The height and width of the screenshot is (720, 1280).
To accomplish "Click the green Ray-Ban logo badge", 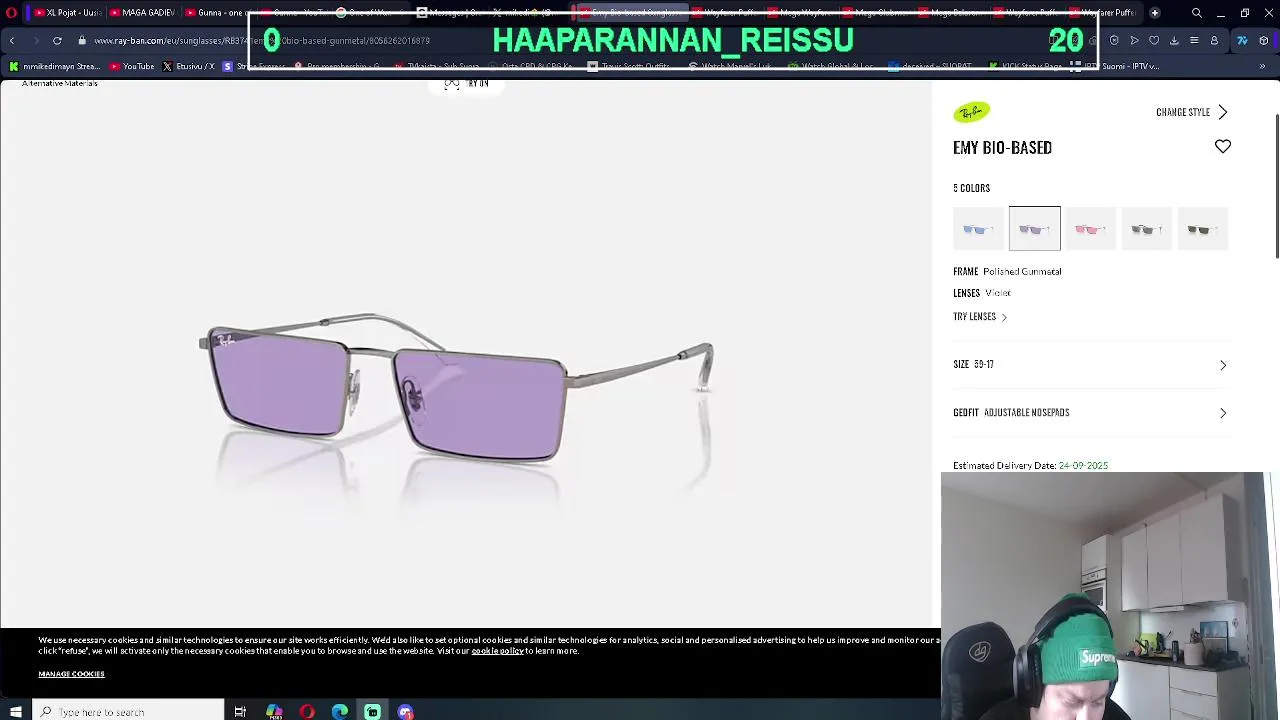I will (971, 112).
